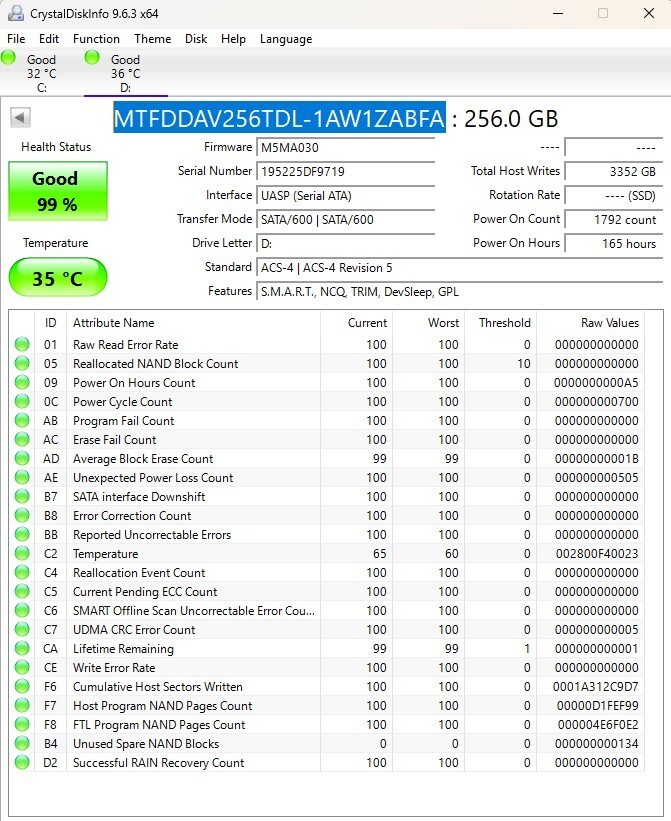Select the FTL Program NAND Pages Count row

327,725
